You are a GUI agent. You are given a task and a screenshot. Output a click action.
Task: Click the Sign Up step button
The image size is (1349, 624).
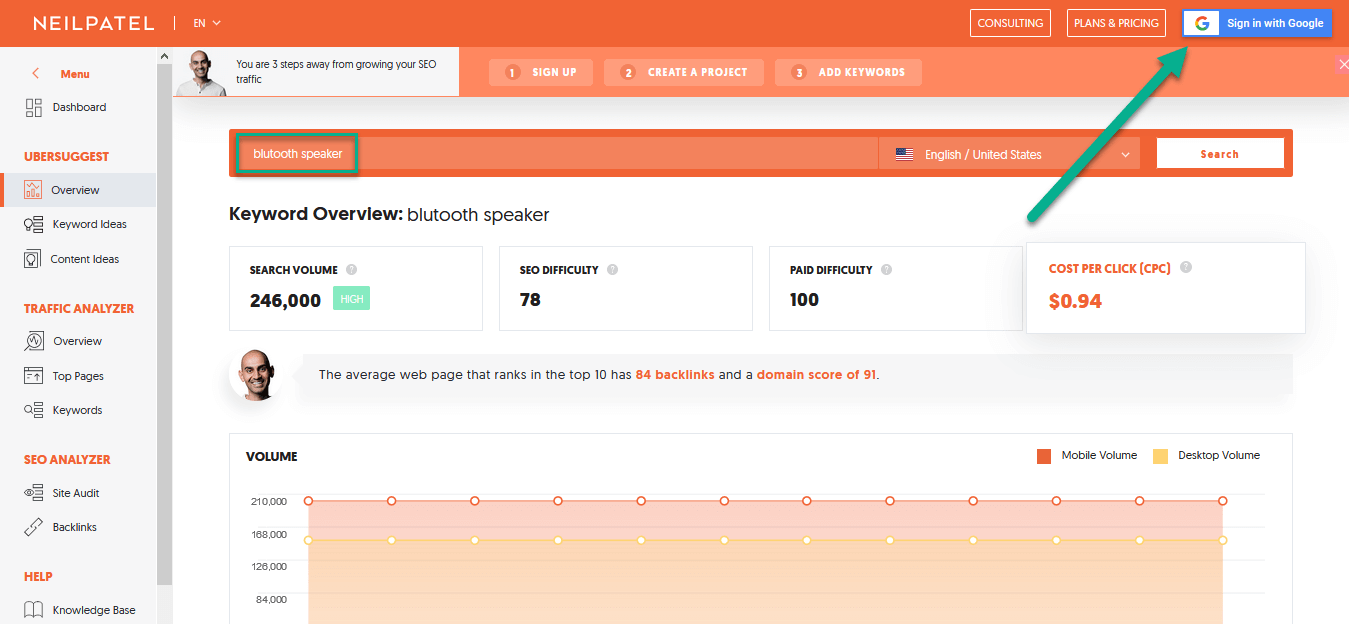coord(541,72)
